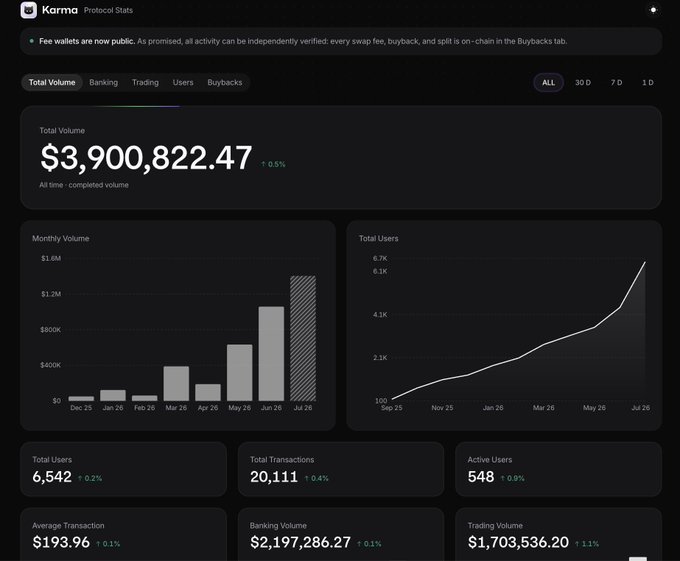Switch to the Trading tab

tap(145, 82)
